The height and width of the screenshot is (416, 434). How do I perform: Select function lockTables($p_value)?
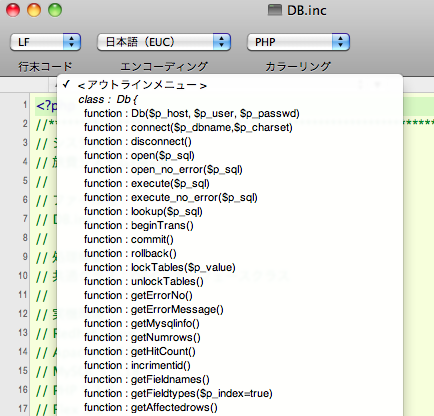230,267
